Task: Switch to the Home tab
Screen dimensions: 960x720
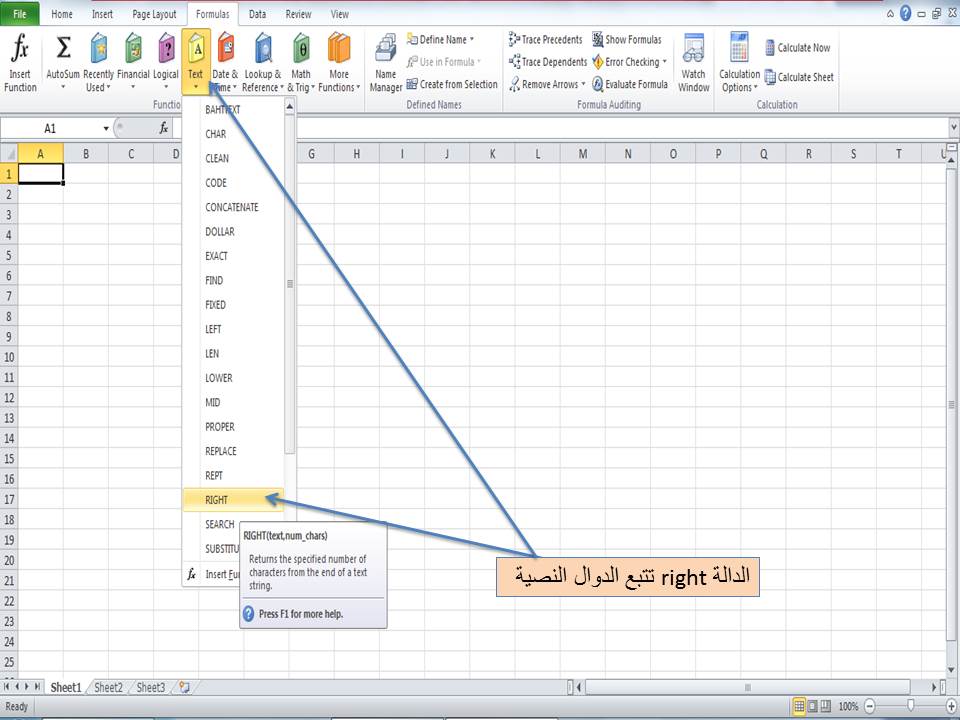Action: [62, 13]
